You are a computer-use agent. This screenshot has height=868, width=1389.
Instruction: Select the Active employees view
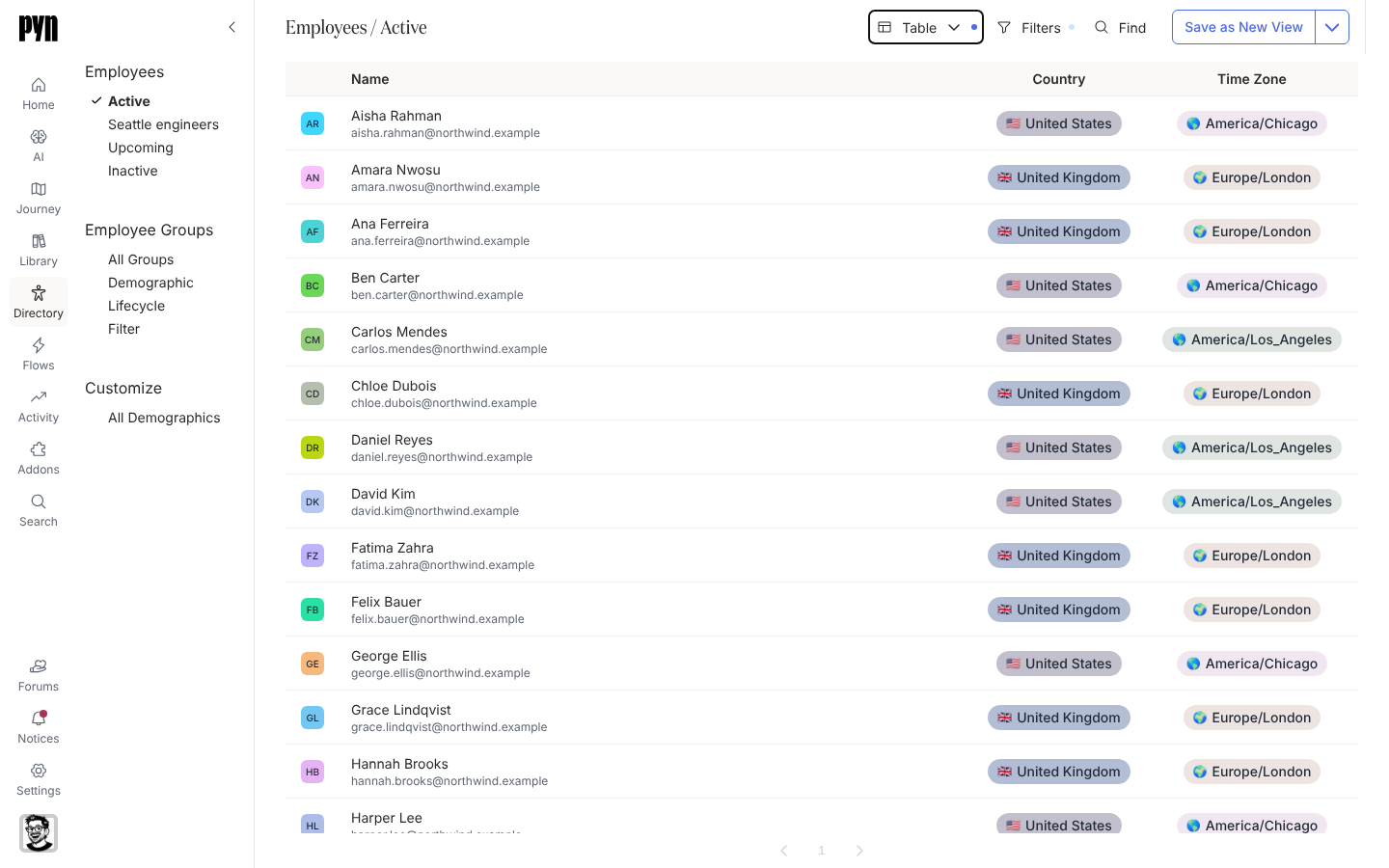click(129, 101)
